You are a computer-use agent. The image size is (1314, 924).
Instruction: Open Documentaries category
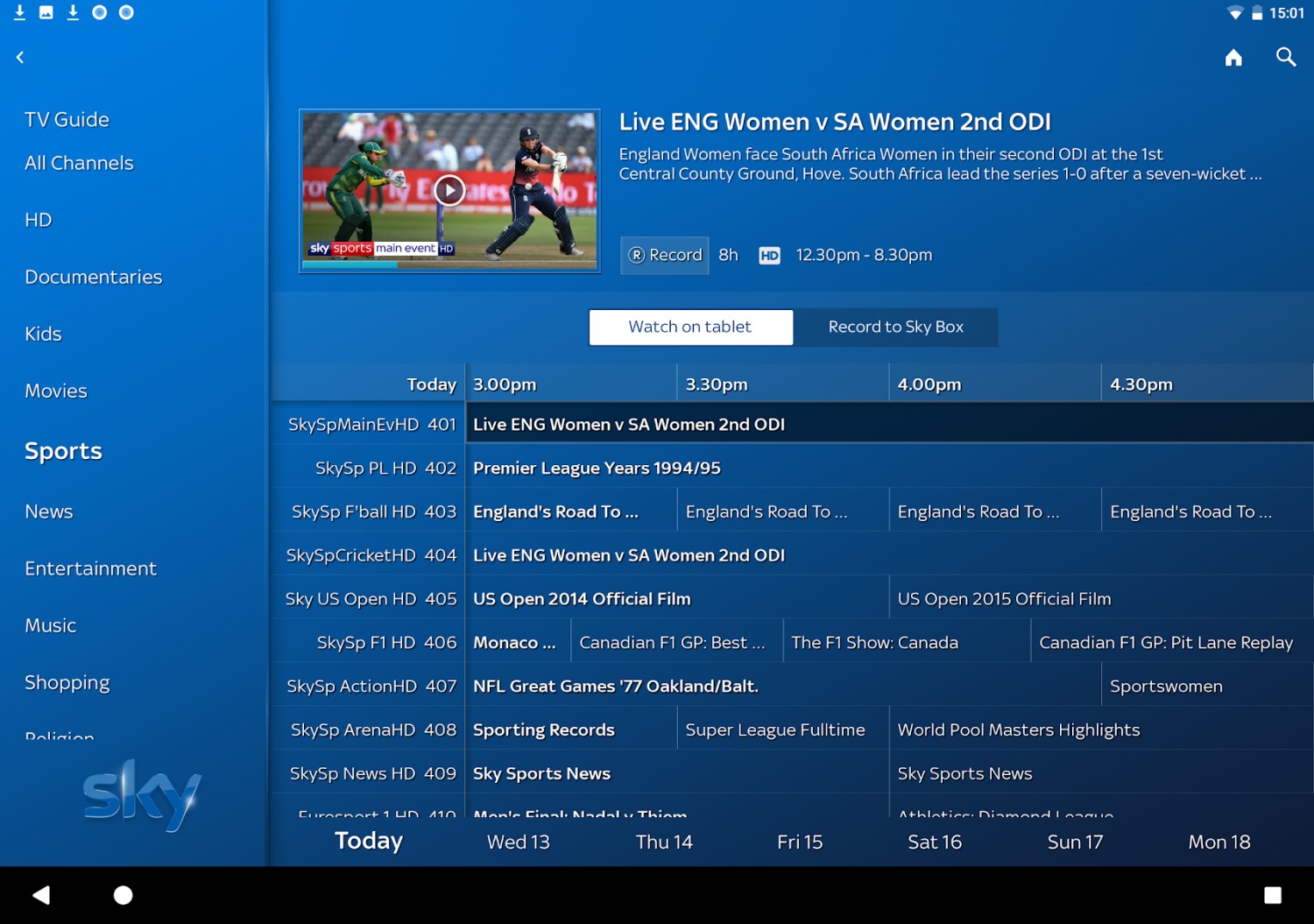click(x=94, y=277)
